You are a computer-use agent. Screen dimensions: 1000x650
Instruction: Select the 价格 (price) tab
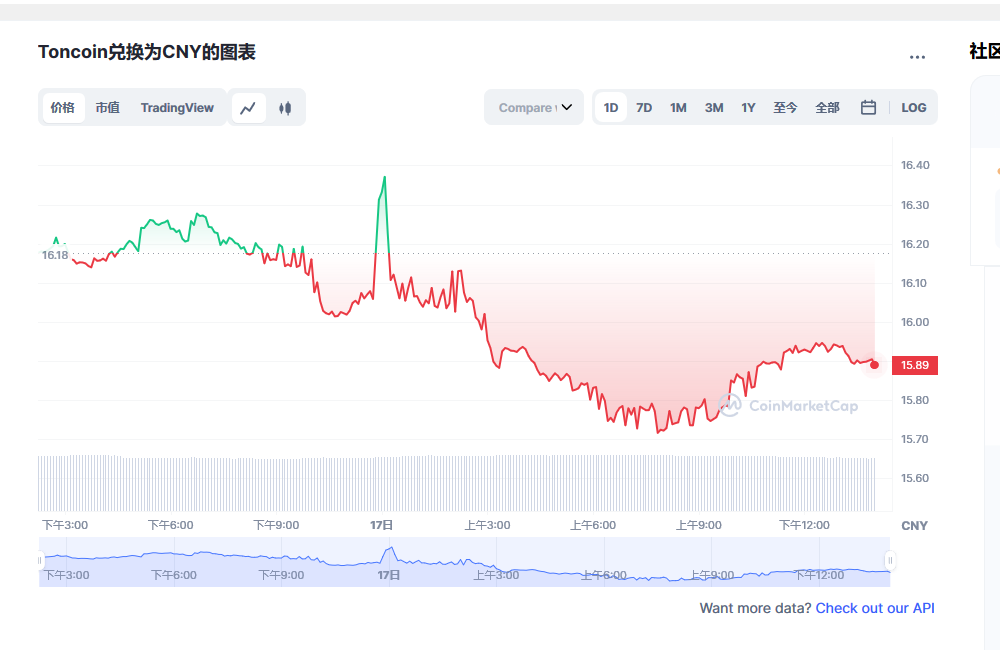coord(63,107)
